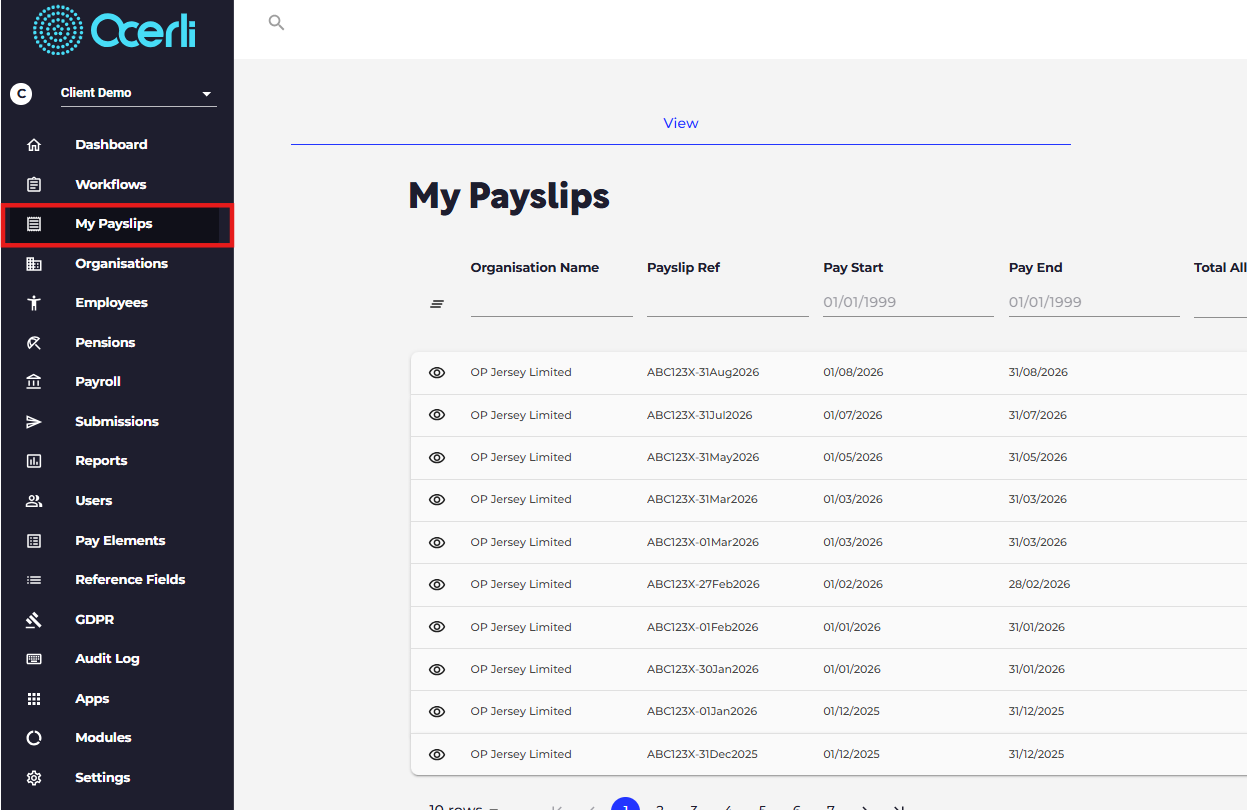The height and width of the screenshot is (810, 1247).
Task: Open Workflows clipboard icon
Action: [34, 184]
